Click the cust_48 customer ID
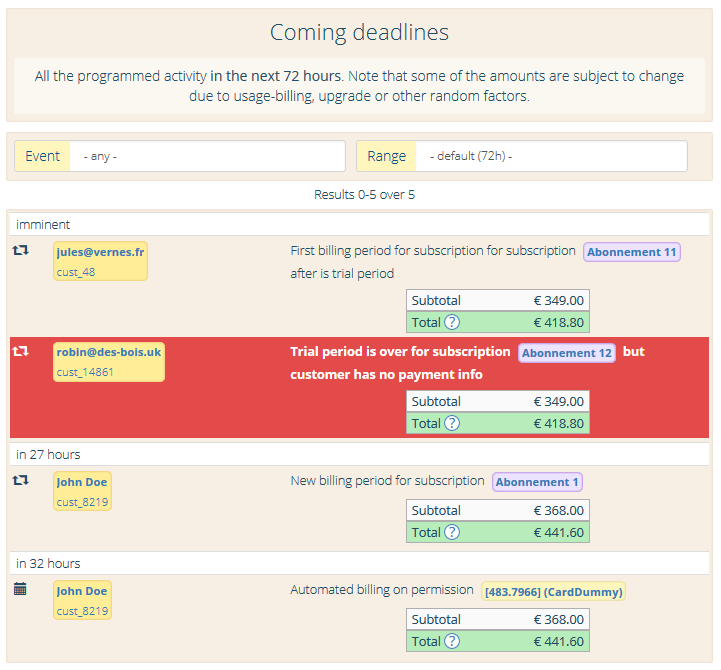Image resolution: width=721 pixels, height=670 pixels. coord(76,272)
